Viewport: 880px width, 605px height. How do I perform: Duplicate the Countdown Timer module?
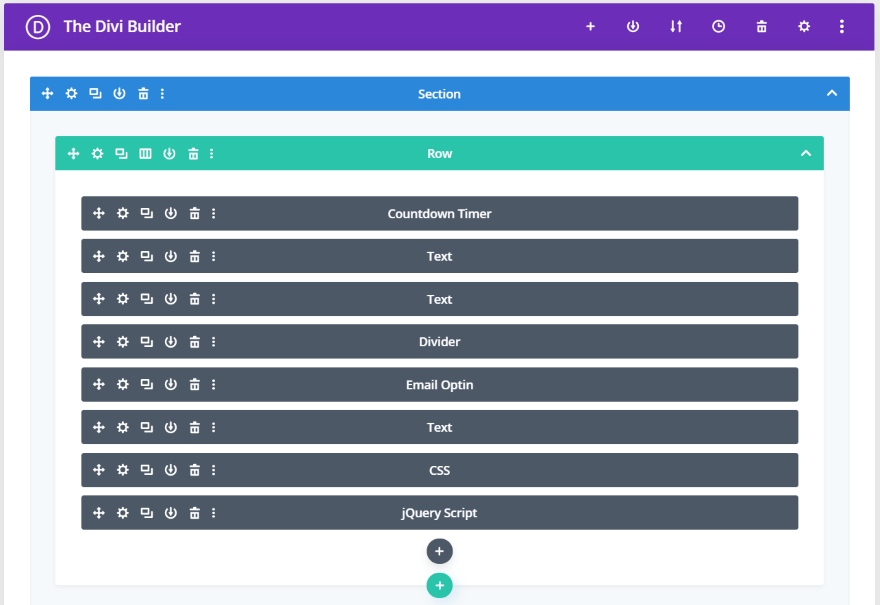coord(146,213)
